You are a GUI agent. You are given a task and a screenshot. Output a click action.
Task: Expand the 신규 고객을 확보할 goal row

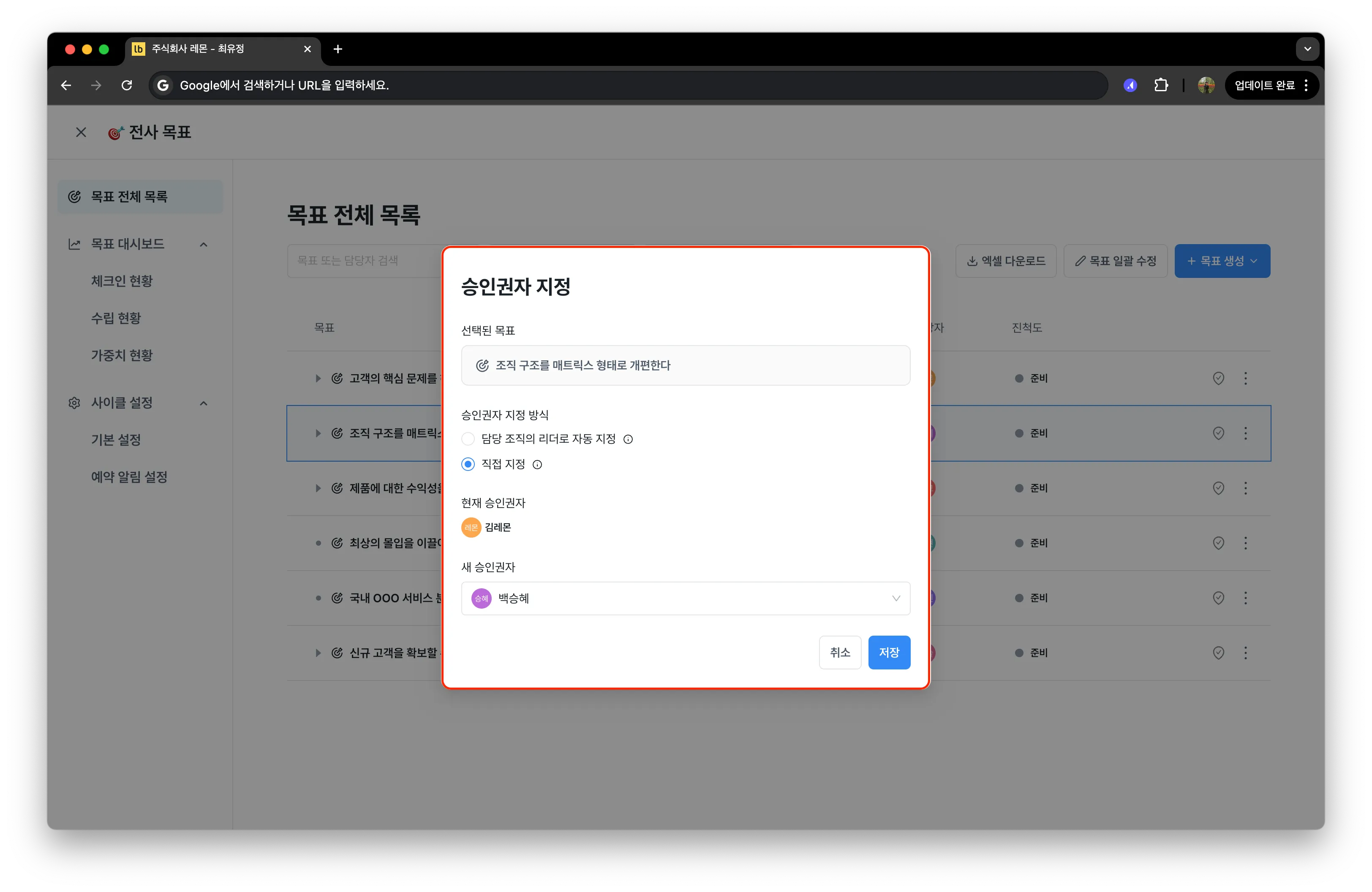pyautogui.click(x=318, y=653)
